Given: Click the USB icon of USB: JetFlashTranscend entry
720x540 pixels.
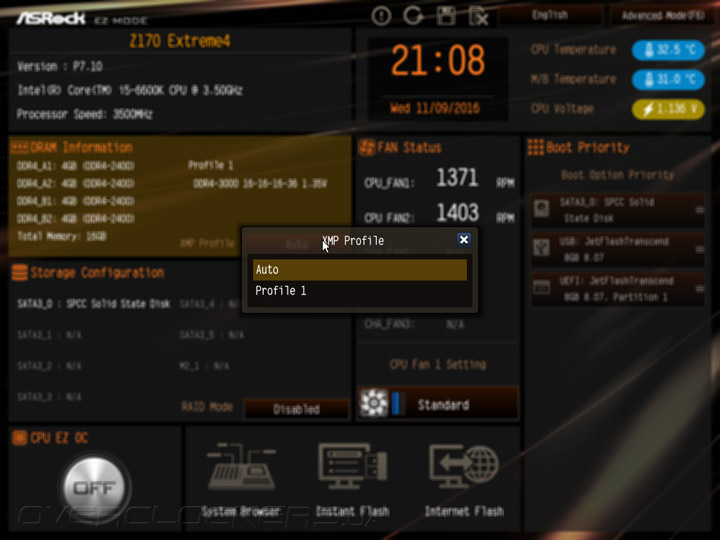Looking at the screenshot, I should coord(541,248).
